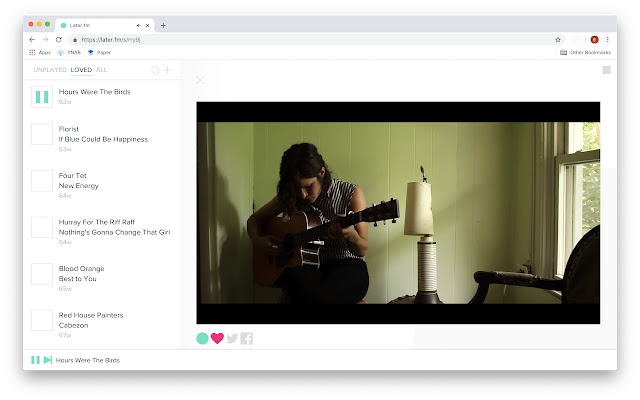Open the search circle icon in sidebar

(x=155, y=70)
